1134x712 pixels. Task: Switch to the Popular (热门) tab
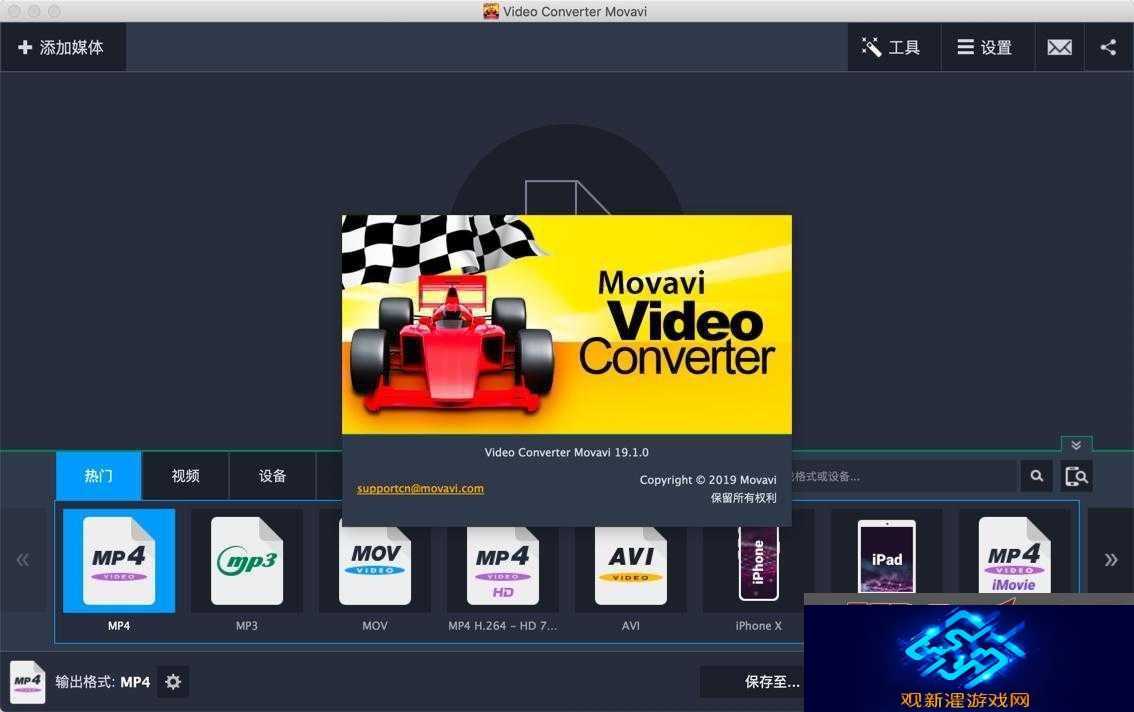point(98,475)
